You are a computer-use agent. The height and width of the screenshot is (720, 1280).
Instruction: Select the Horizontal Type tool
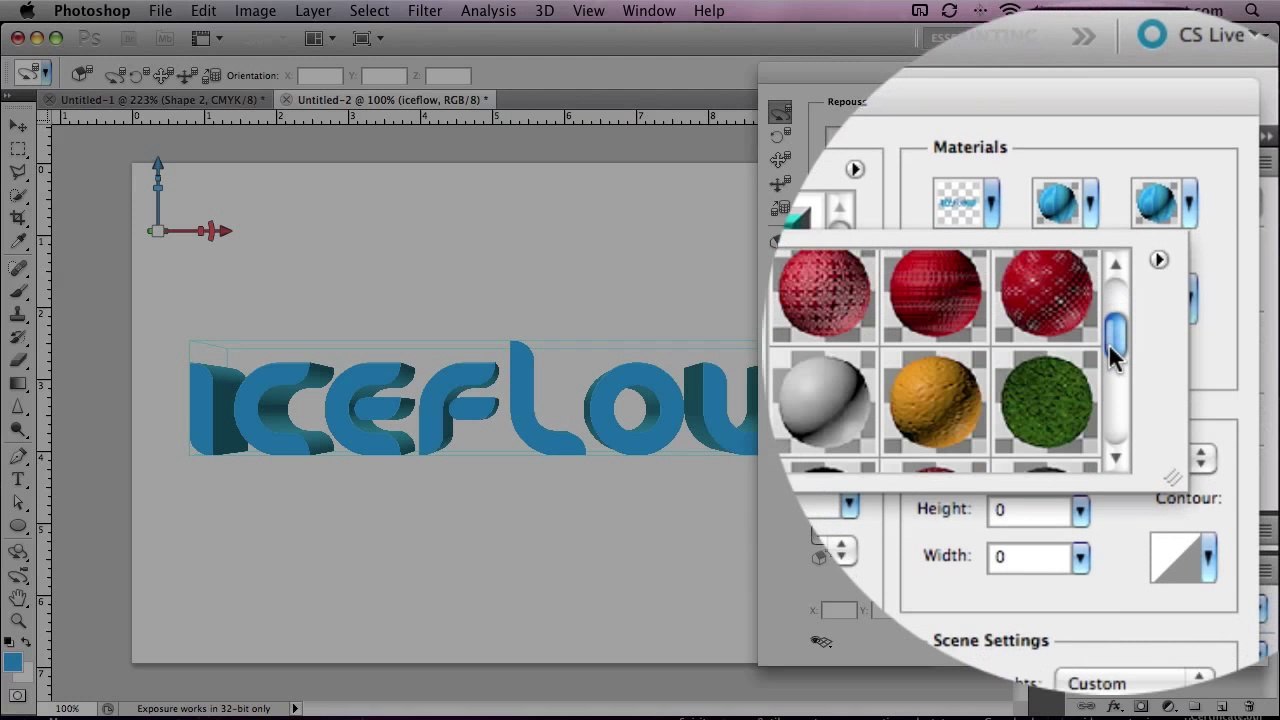pyautogui.click(x=18, y=479)
